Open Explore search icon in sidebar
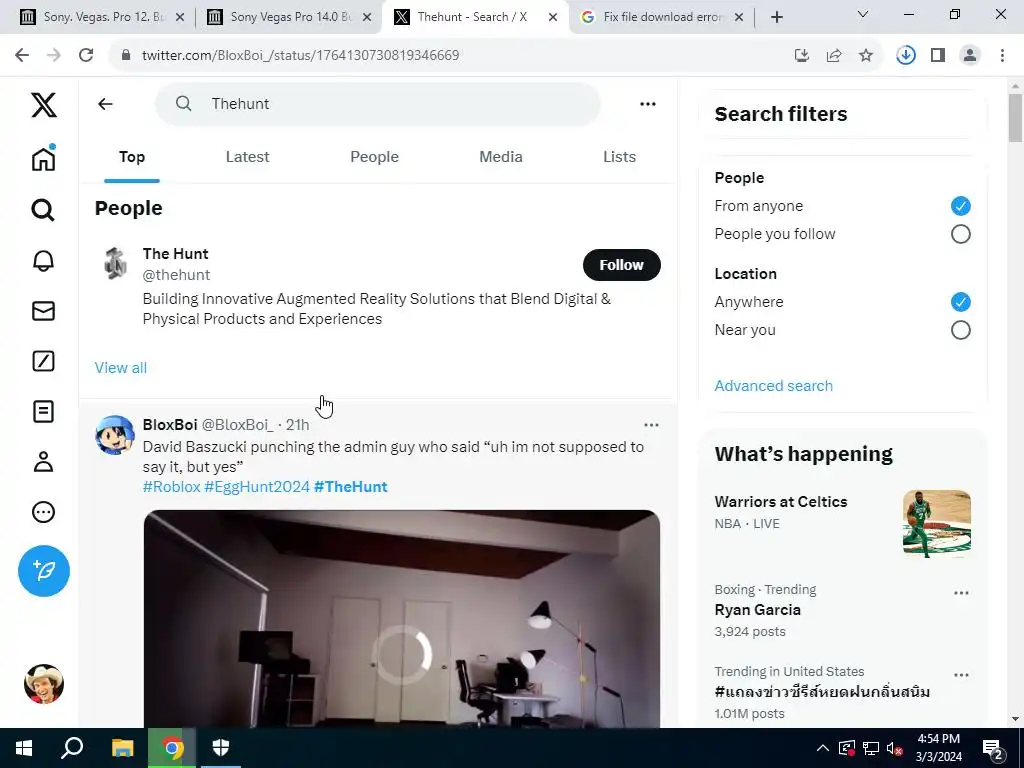Image resolution: width=1024 pixels, height=768 pixels. (43, 210)
